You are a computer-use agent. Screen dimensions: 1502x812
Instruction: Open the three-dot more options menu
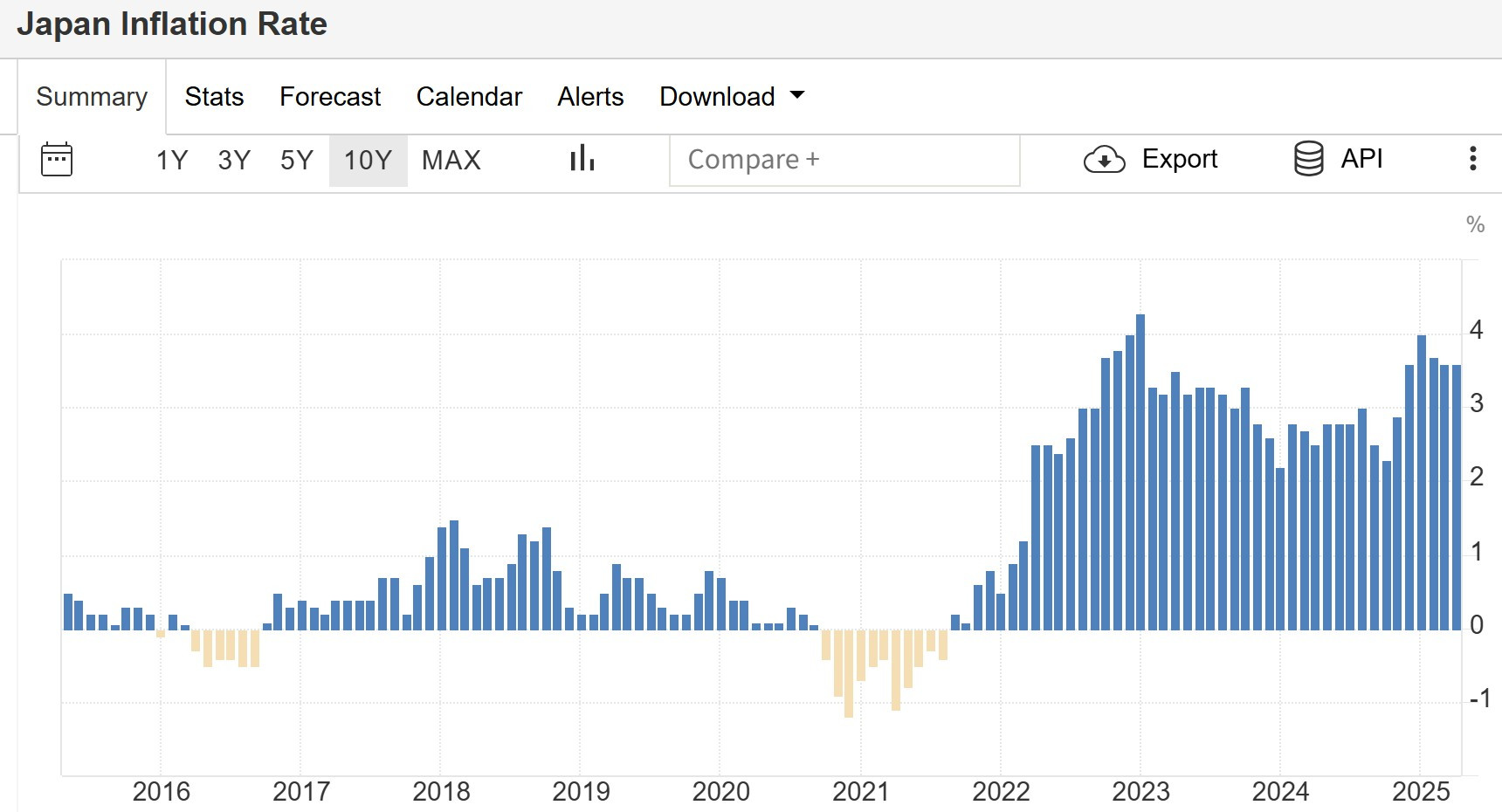[x=1472, y=159]
